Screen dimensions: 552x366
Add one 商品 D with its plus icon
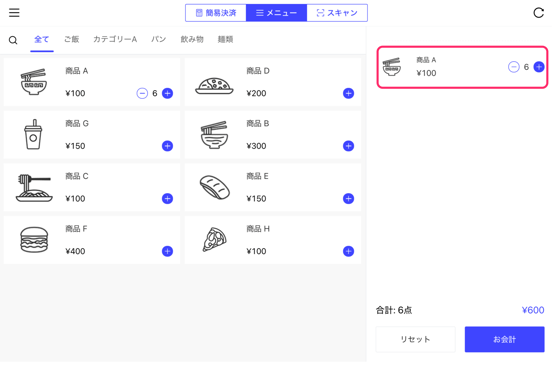tap(348, 93)
